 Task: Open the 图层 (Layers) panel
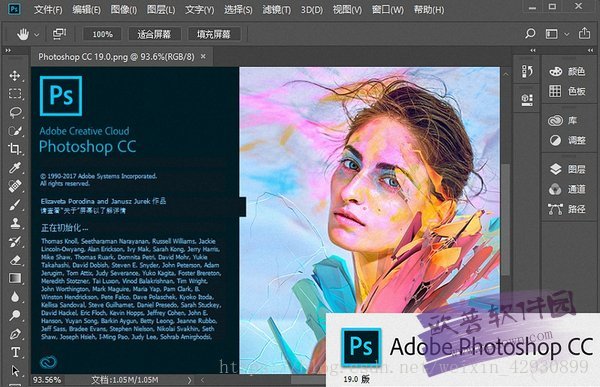[x=567, y=169]
